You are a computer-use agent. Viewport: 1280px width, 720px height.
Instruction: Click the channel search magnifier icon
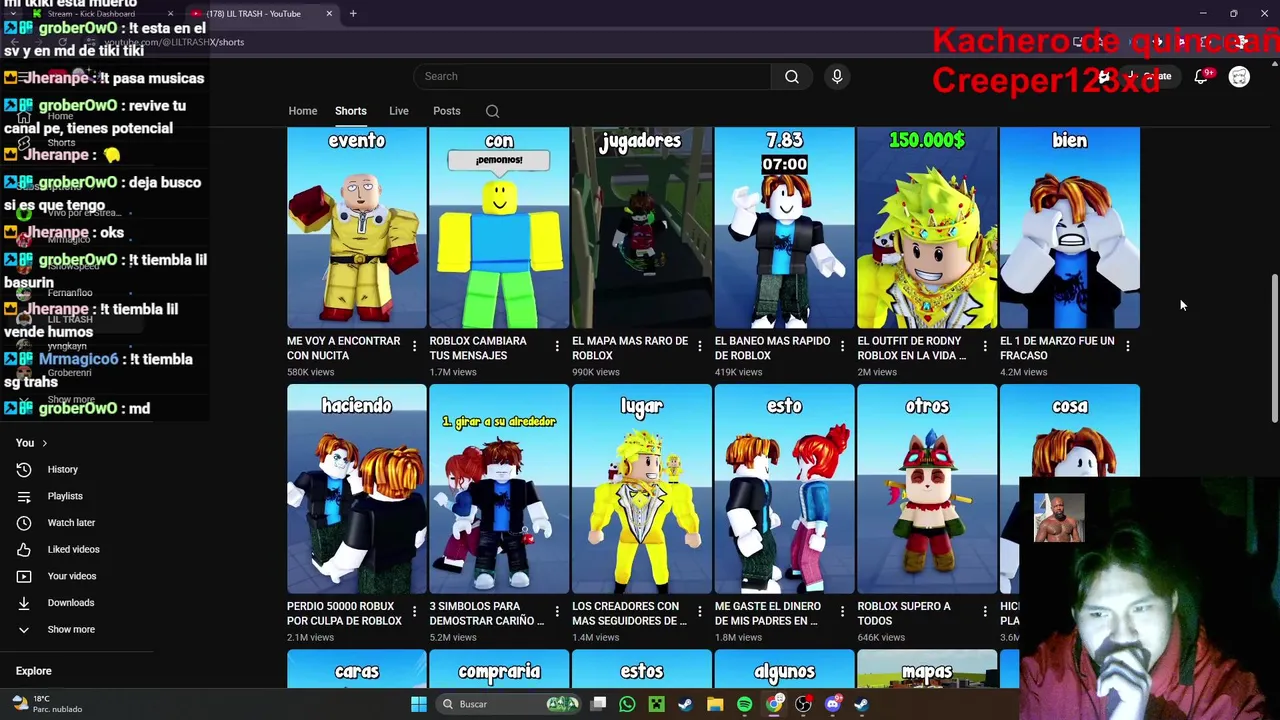pos(492,111)
